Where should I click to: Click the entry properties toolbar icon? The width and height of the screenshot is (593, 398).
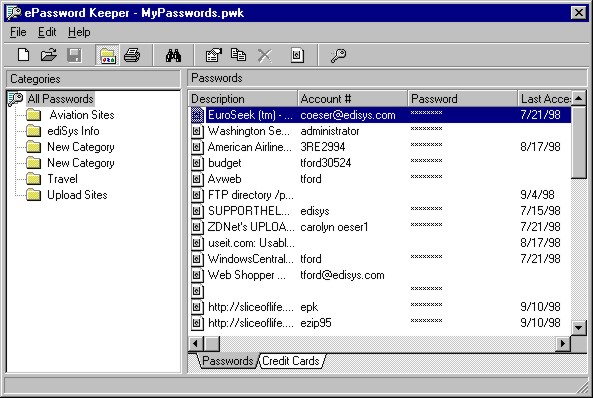point(214,55)
